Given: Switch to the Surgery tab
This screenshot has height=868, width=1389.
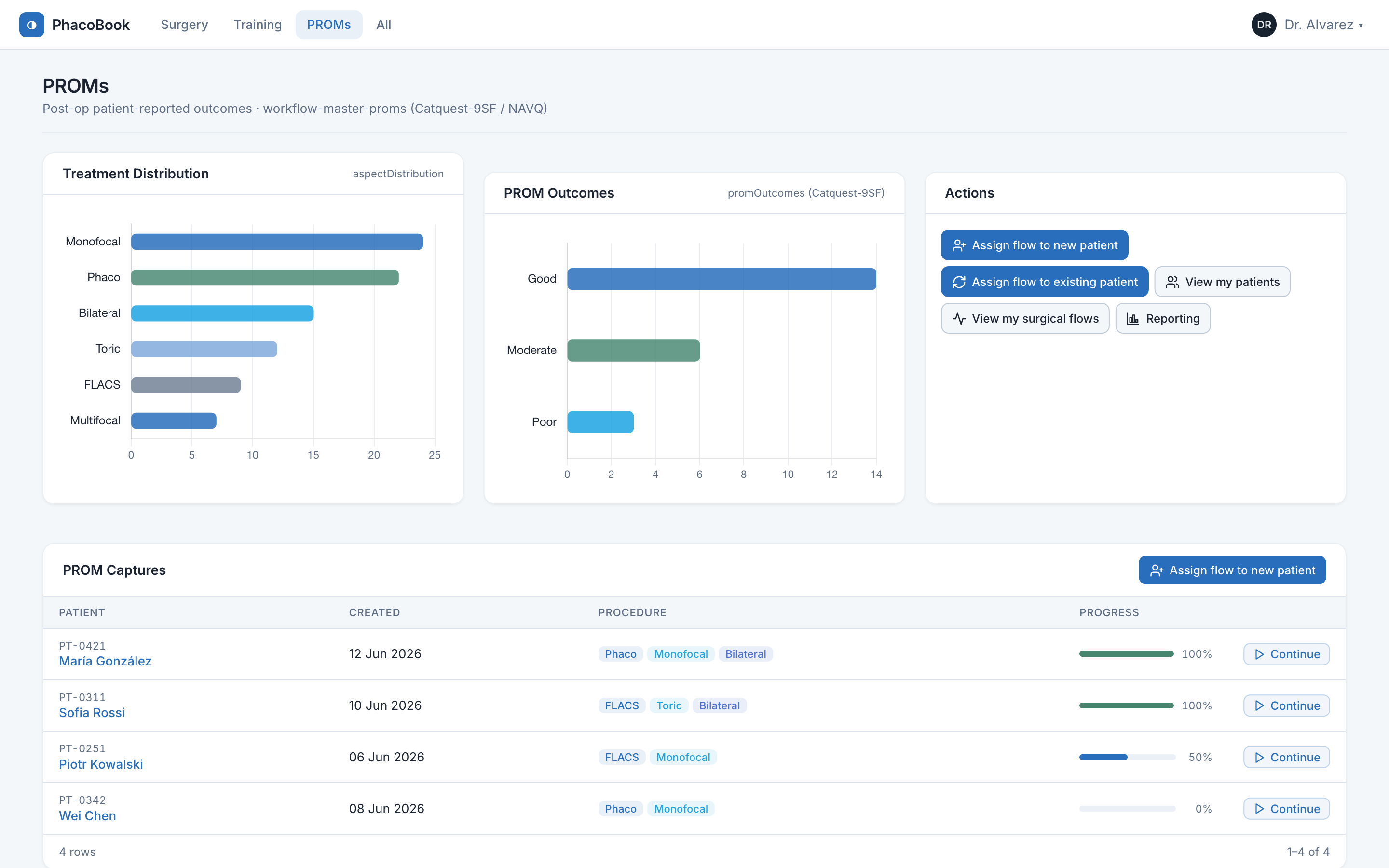Looking at the screenshot, I should (x=184, y=25).
